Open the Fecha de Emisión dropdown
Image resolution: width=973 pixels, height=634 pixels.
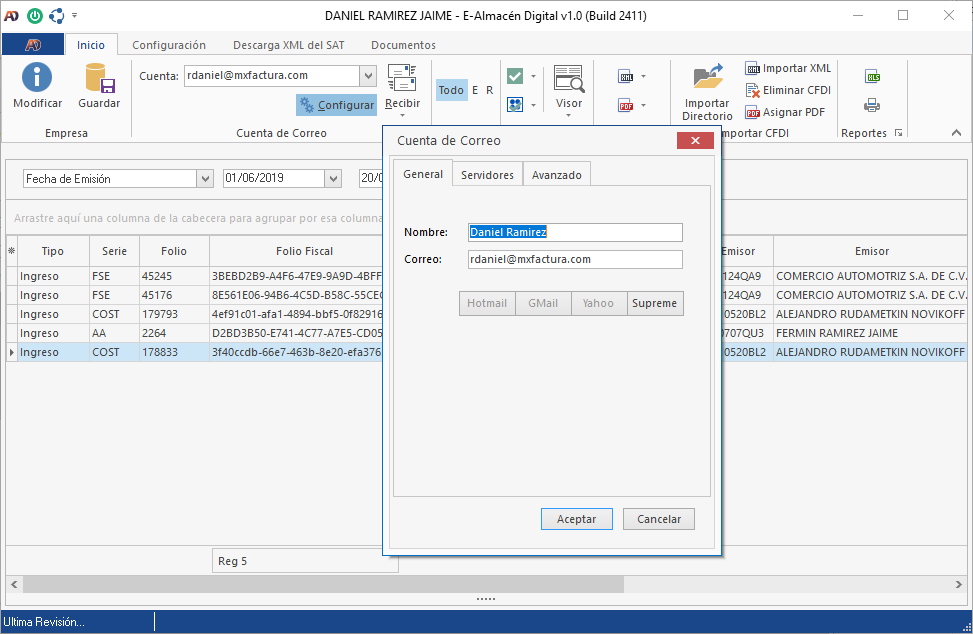[x=205, y=178]
